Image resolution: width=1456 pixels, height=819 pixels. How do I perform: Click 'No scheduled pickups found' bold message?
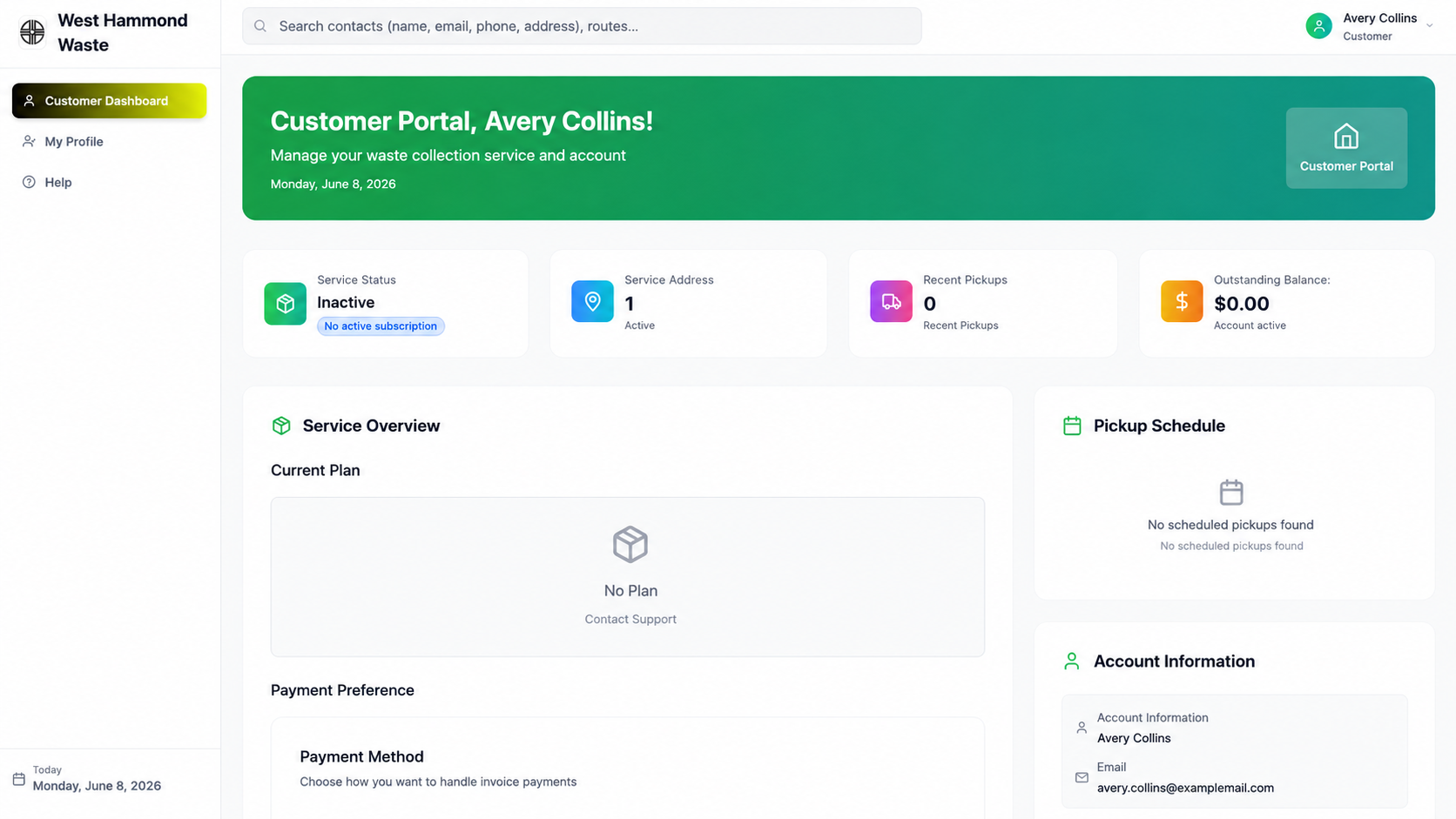point(1230,525)
